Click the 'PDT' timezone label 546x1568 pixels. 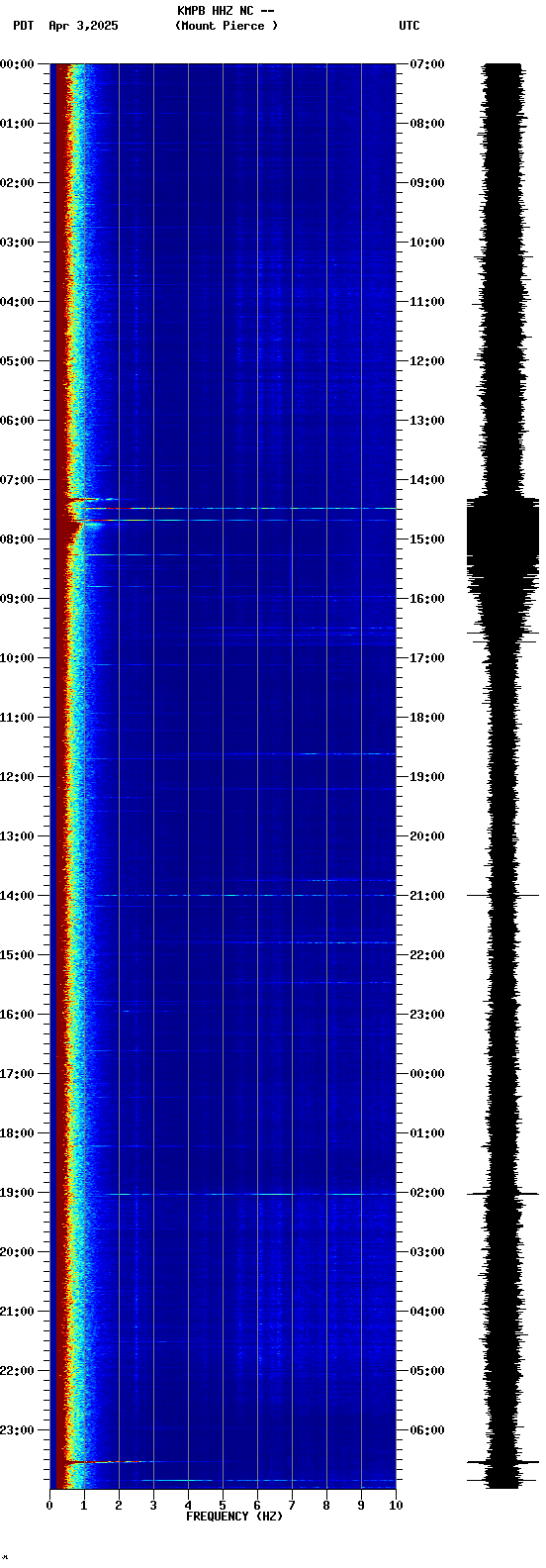[24, 26]
